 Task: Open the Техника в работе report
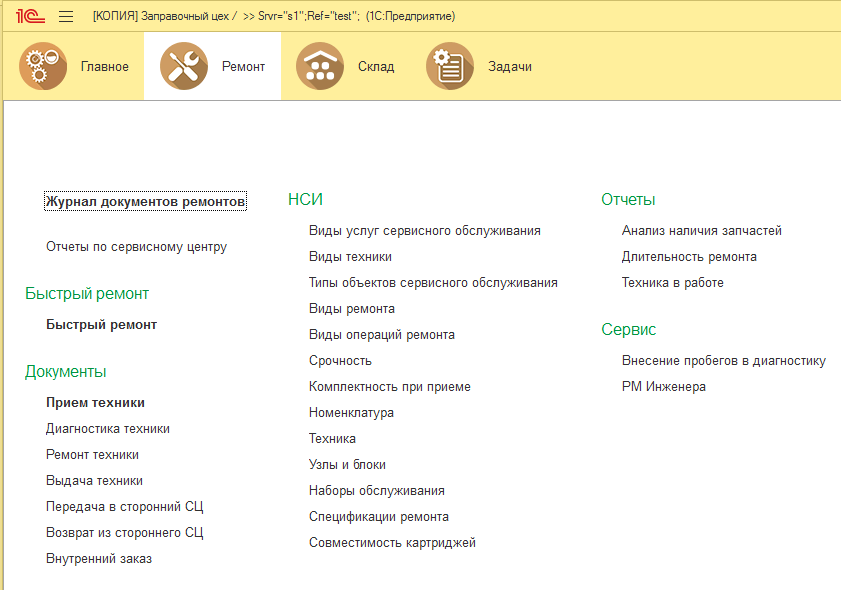(672, 283)
